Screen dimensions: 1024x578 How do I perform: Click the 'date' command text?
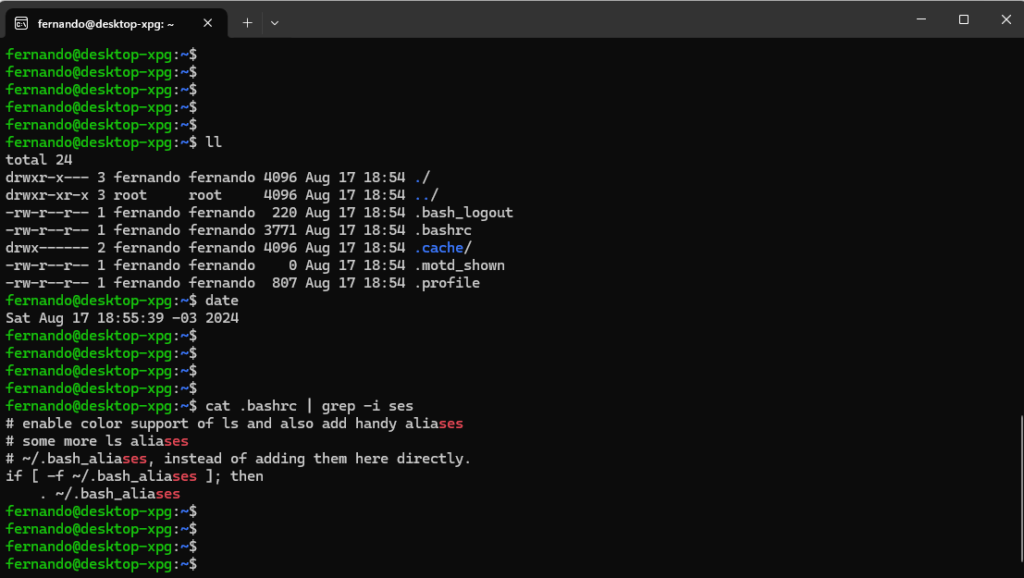pos(222,300)
